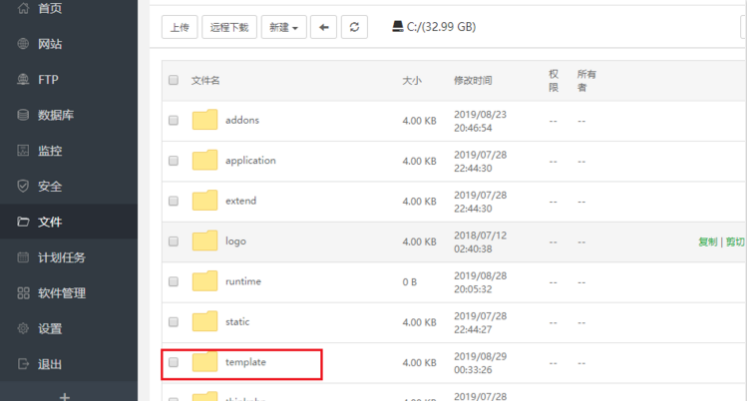Open the template folder icon
The width and height of the screenshot is (747, 401).
pos(205,362)
